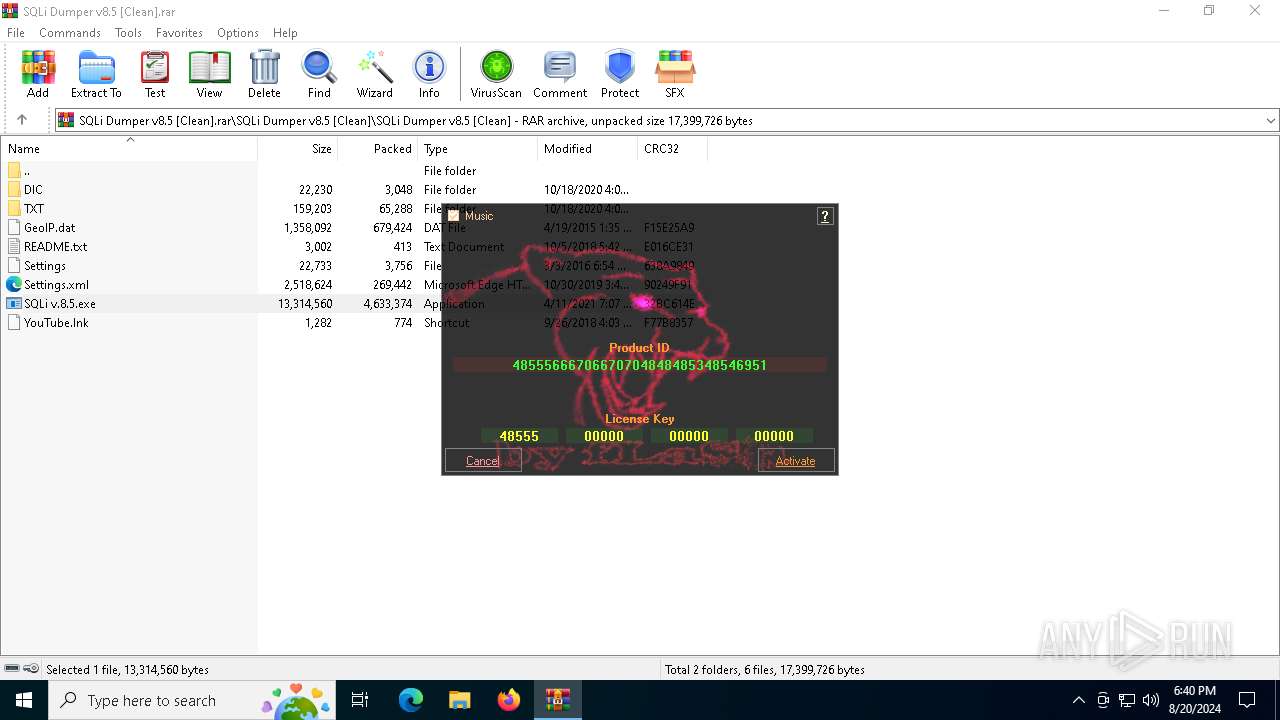Open the notification center icon
The width and height of the screenshot is (1280, 720).
[1247, 700]
